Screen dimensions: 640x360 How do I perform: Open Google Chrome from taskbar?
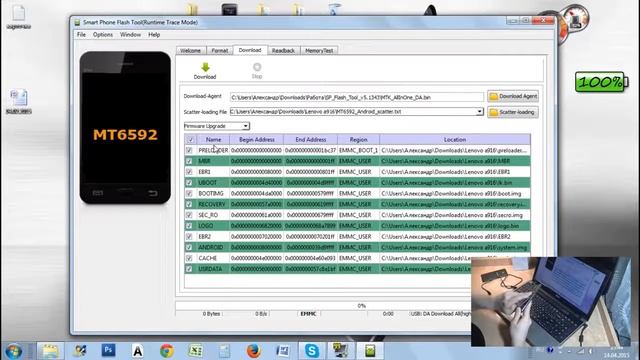[167, 351]
